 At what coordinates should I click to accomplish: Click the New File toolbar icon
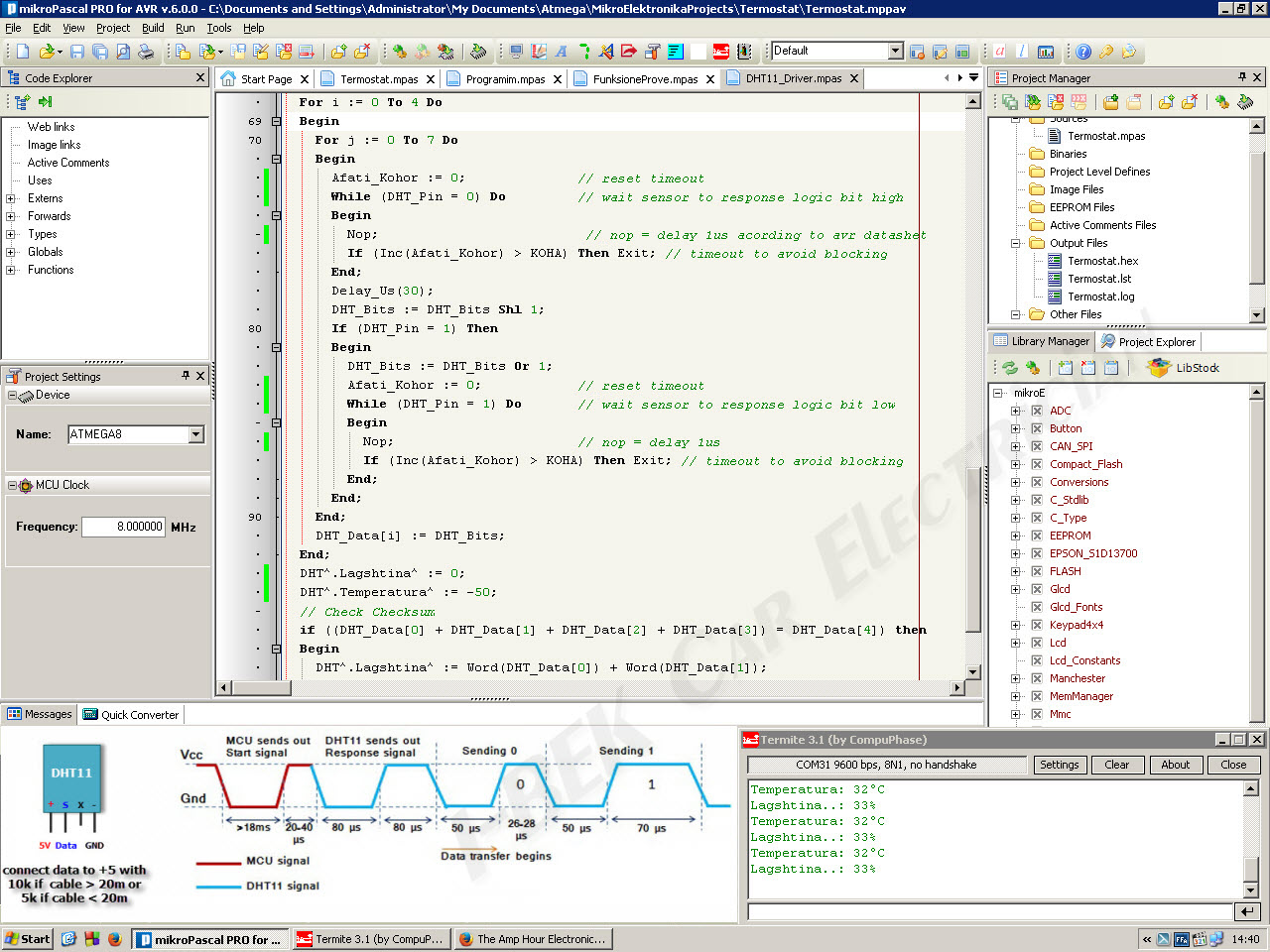click(x=22, y=52)
